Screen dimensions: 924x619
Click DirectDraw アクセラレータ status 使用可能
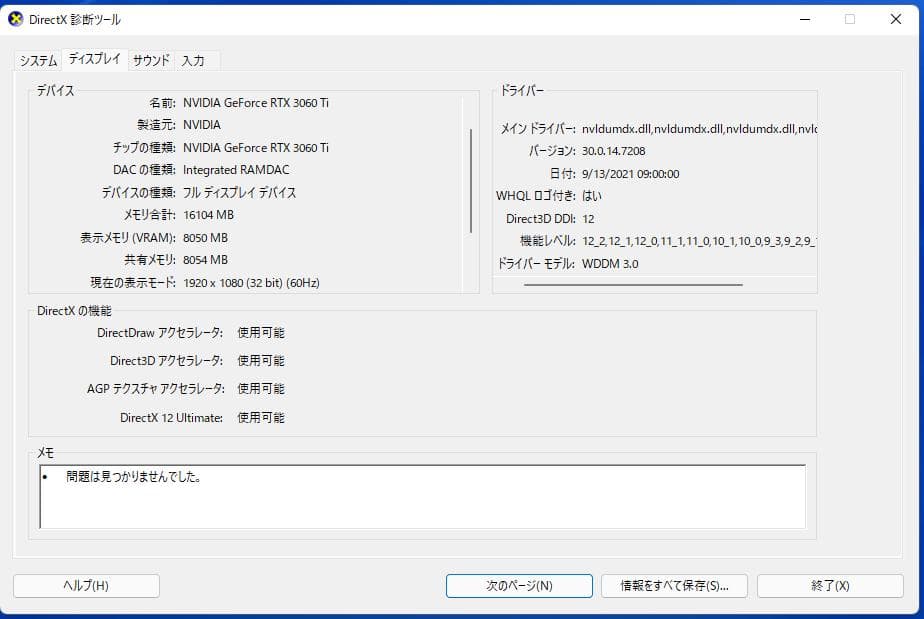[261, 333]
